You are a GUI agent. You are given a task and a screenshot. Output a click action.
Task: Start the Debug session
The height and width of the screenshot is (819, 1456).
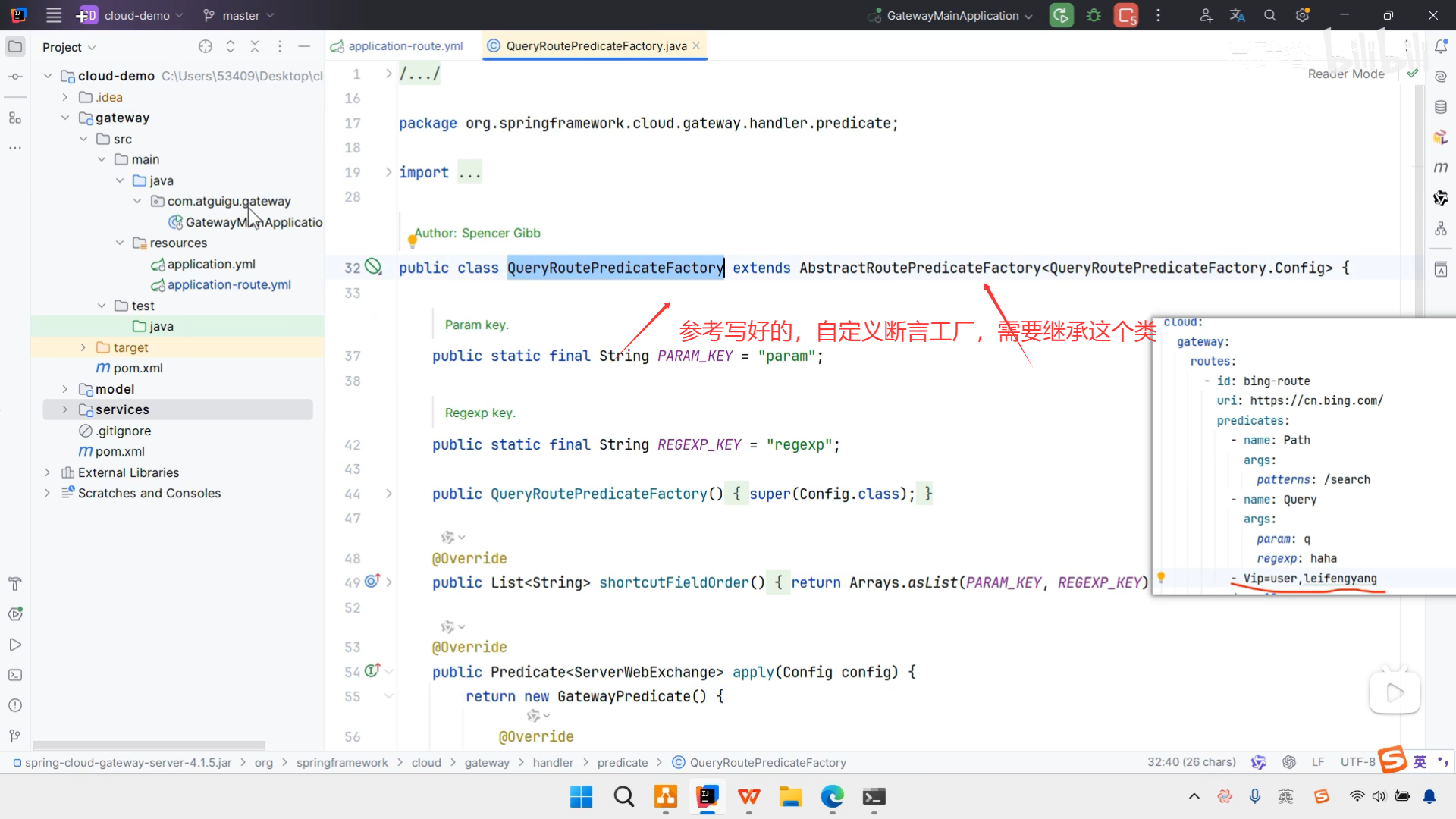[x=1093, y=15]
